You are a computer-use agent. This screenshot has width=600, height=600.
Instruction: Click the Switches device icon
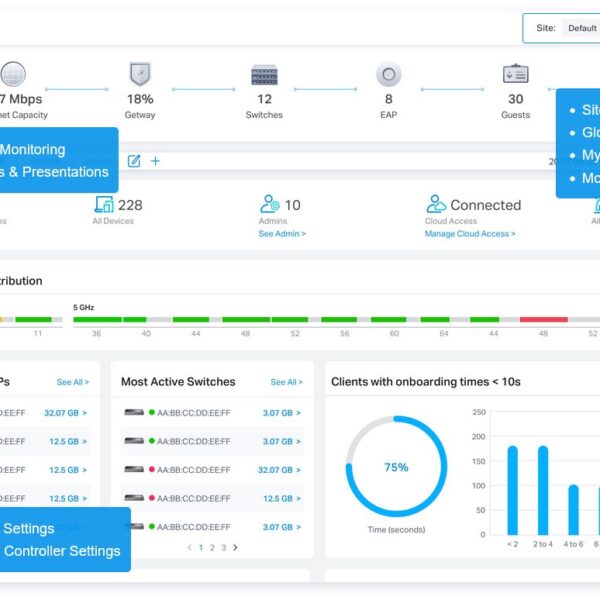tap(264, 75)
